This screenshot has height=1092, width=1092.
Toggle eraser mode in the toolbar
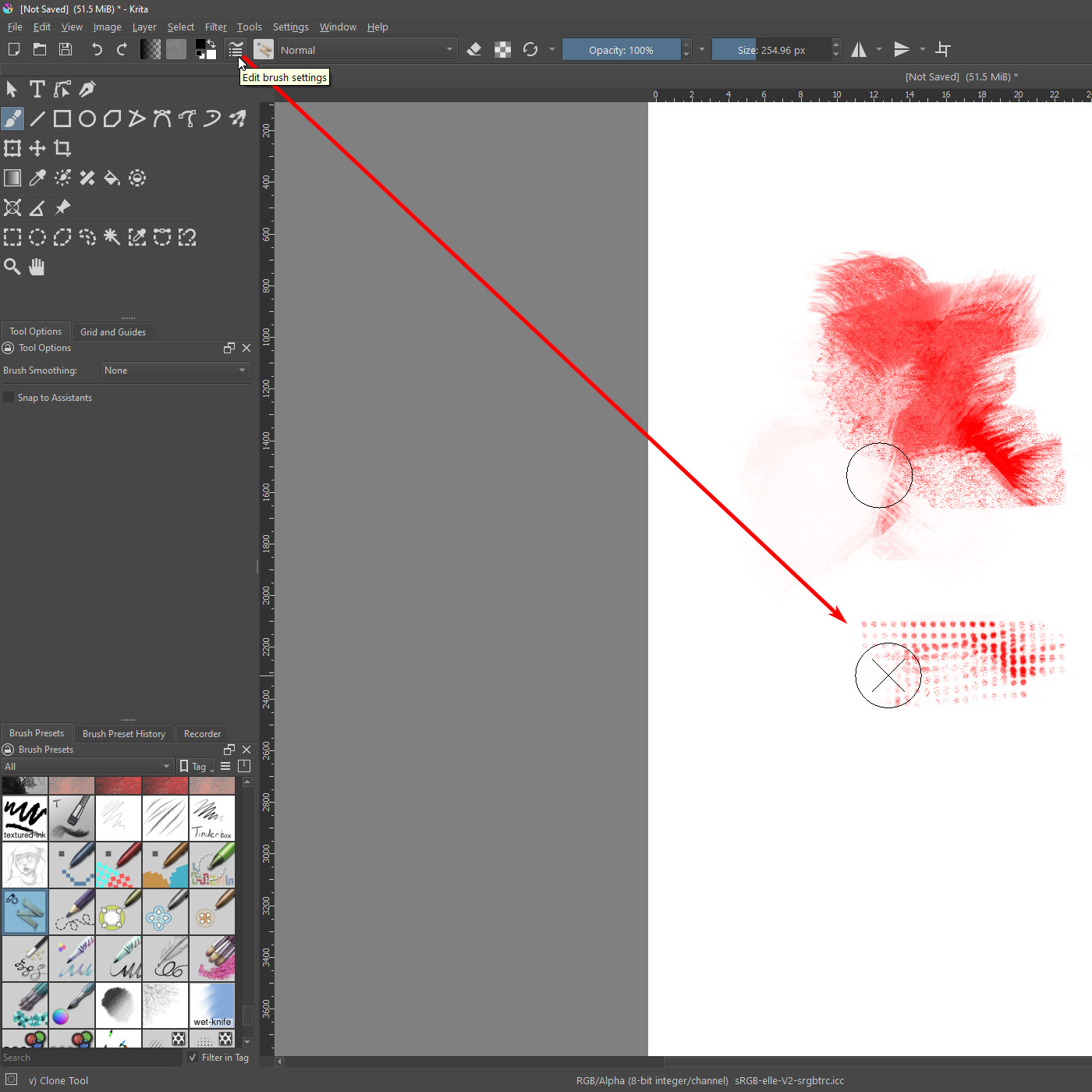473,50
